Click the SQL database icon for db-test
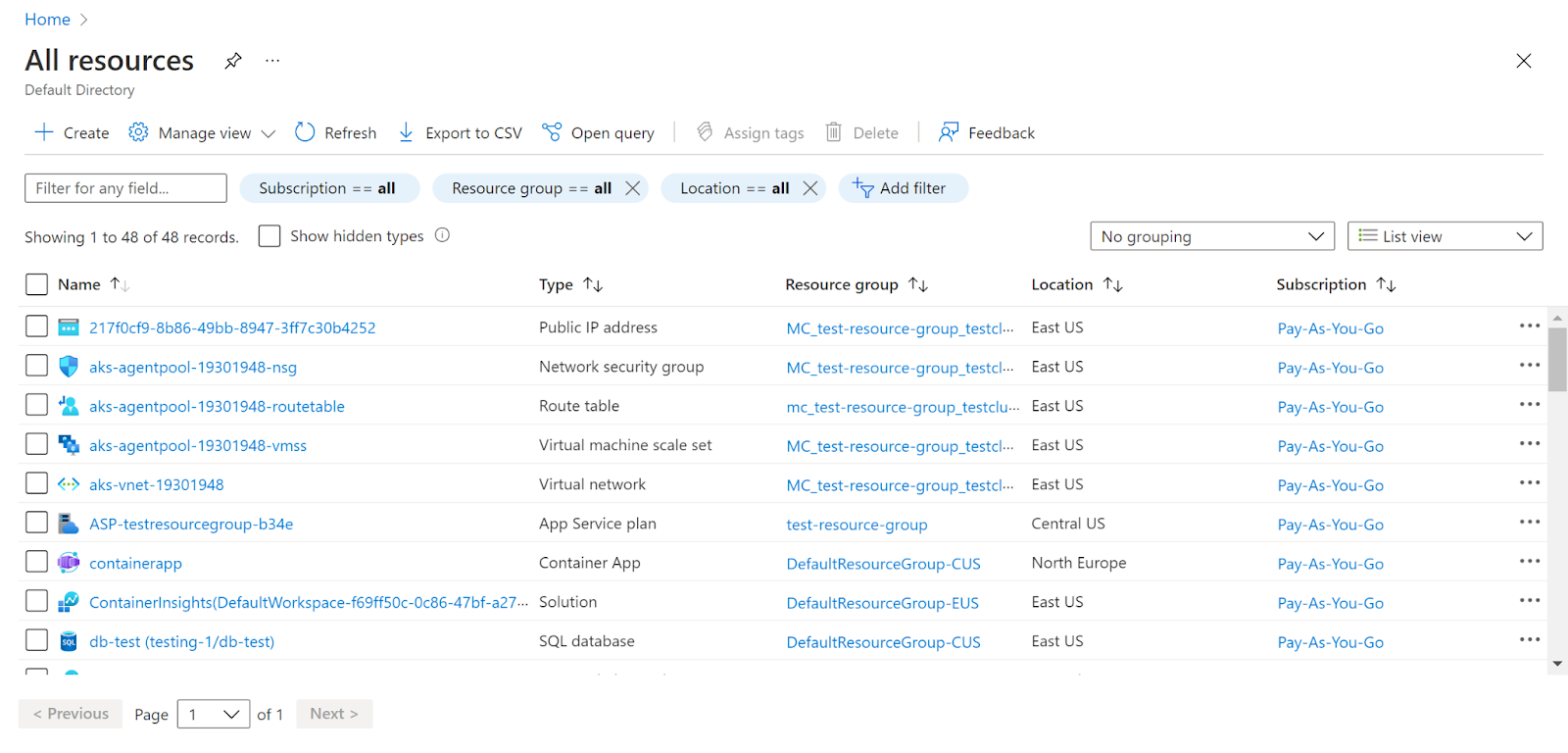 coord(69,641)
